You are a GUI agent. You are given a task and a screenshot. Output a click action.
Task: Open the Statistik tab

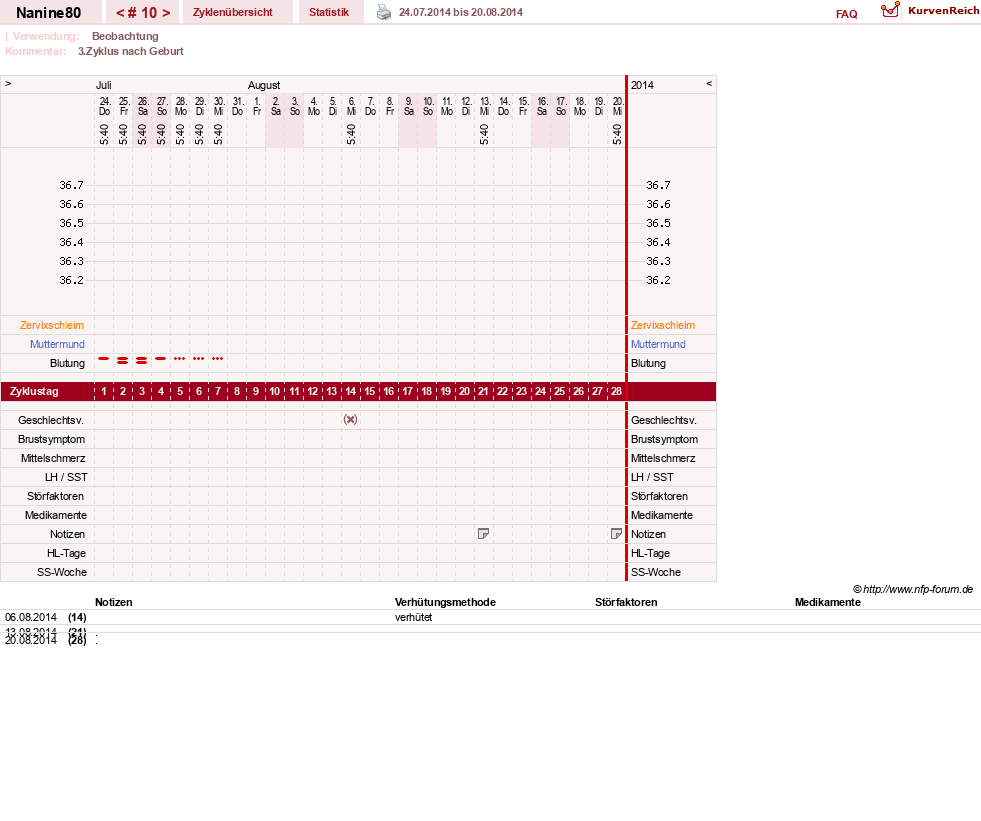coord(328,12)
